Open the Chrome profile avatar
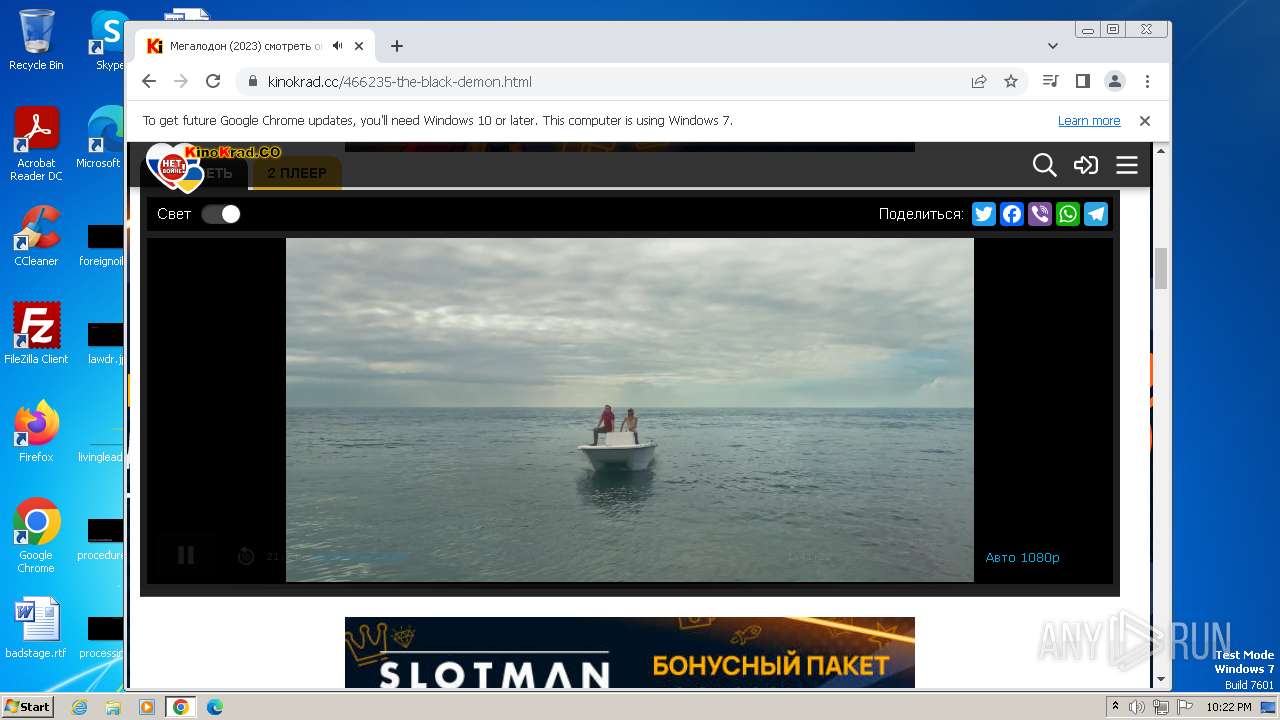Viewport: 1280px width, 720px height. [x=1115, y=82]
